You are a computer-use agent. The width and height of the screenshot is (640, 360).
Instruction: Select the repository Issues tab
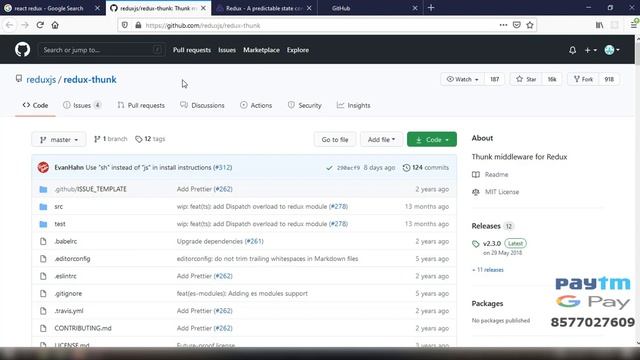pos(82,105)
